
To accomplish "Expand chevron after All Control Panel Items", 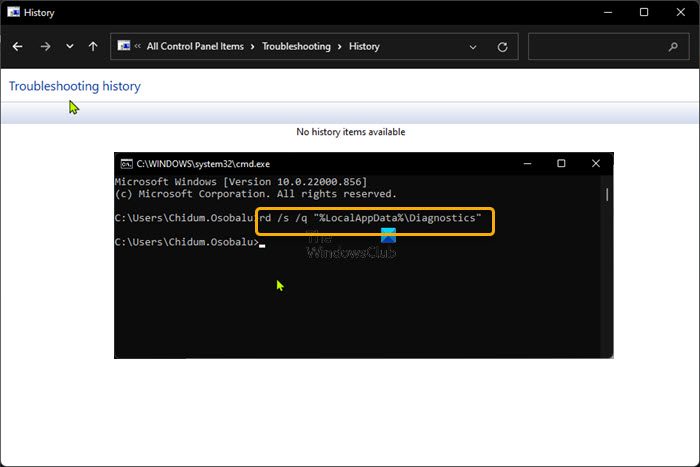I will pyautogui.click(x=253, y=47).
